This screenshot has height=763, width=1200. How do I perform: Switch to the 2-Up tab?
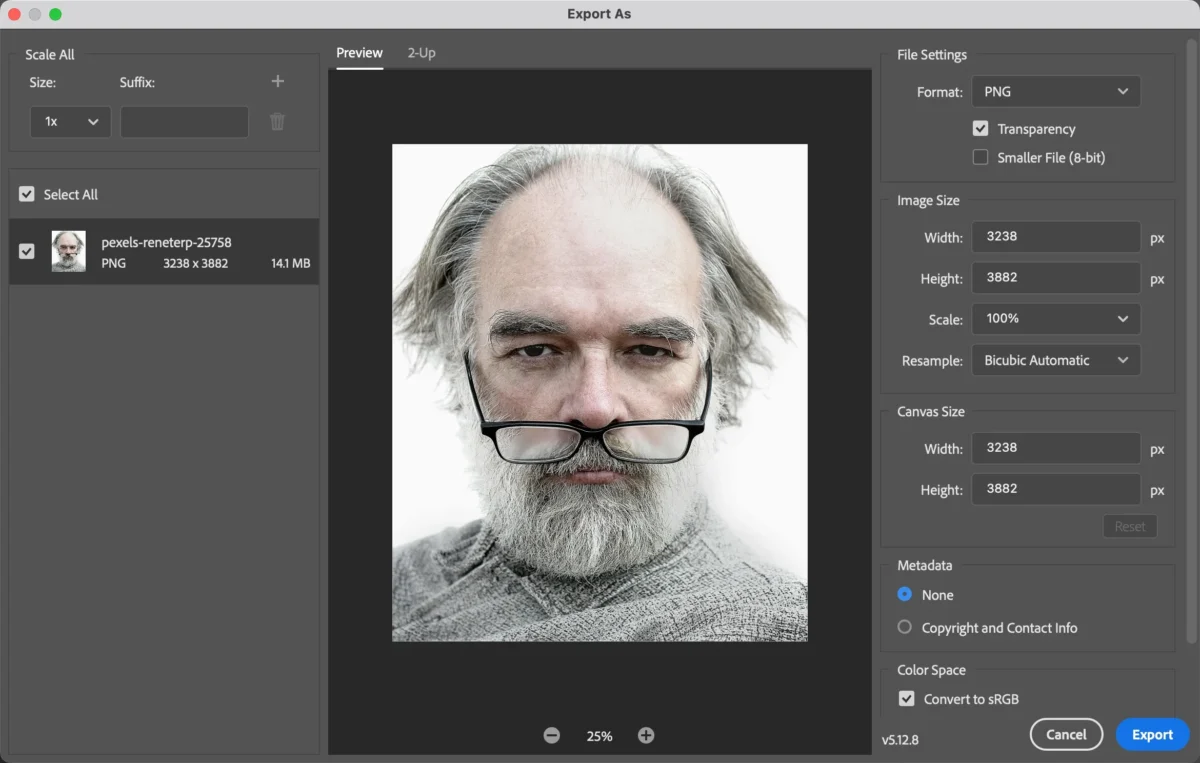[x=421, y=53]
